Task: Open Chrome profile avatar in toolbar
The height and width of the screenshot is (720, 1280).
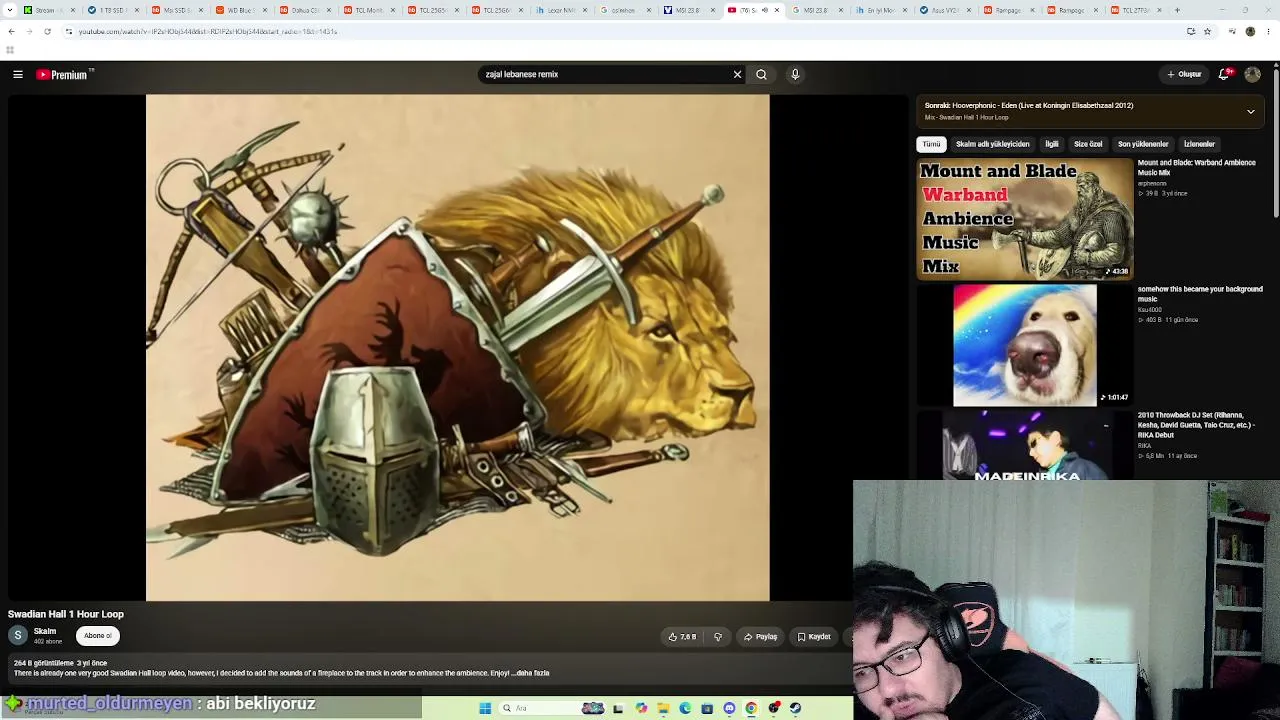Action: (x=1250, y=31)
